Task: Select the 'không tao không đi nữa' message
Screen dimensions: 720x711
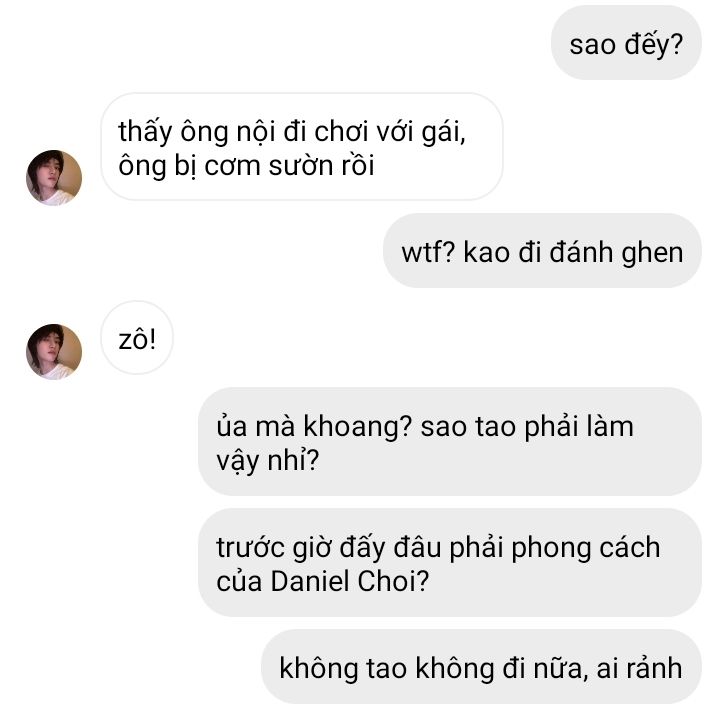Action: 481,667
